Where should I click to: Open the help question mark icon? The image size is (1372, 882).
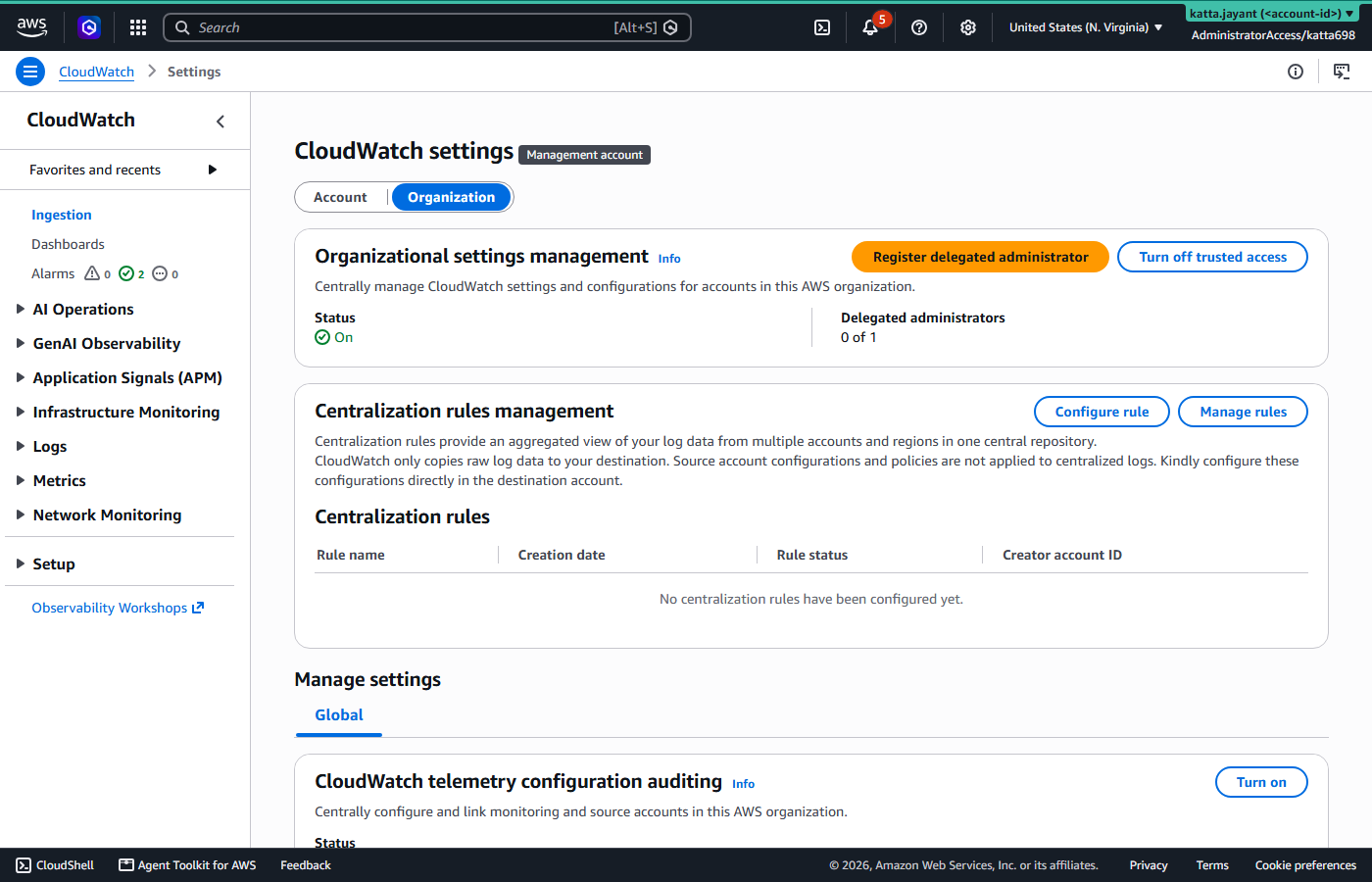coord(919,27)
